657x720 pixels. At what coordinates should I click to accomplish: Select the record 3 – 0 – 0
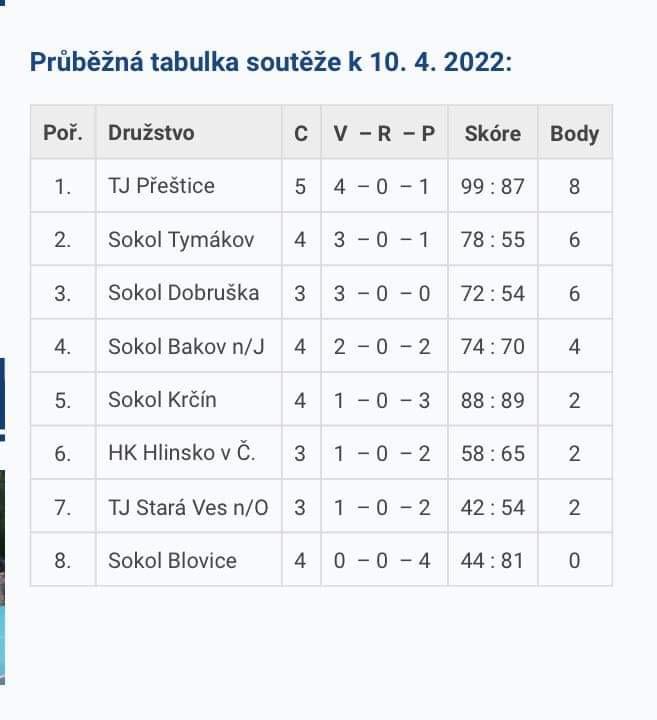(385, 293)
